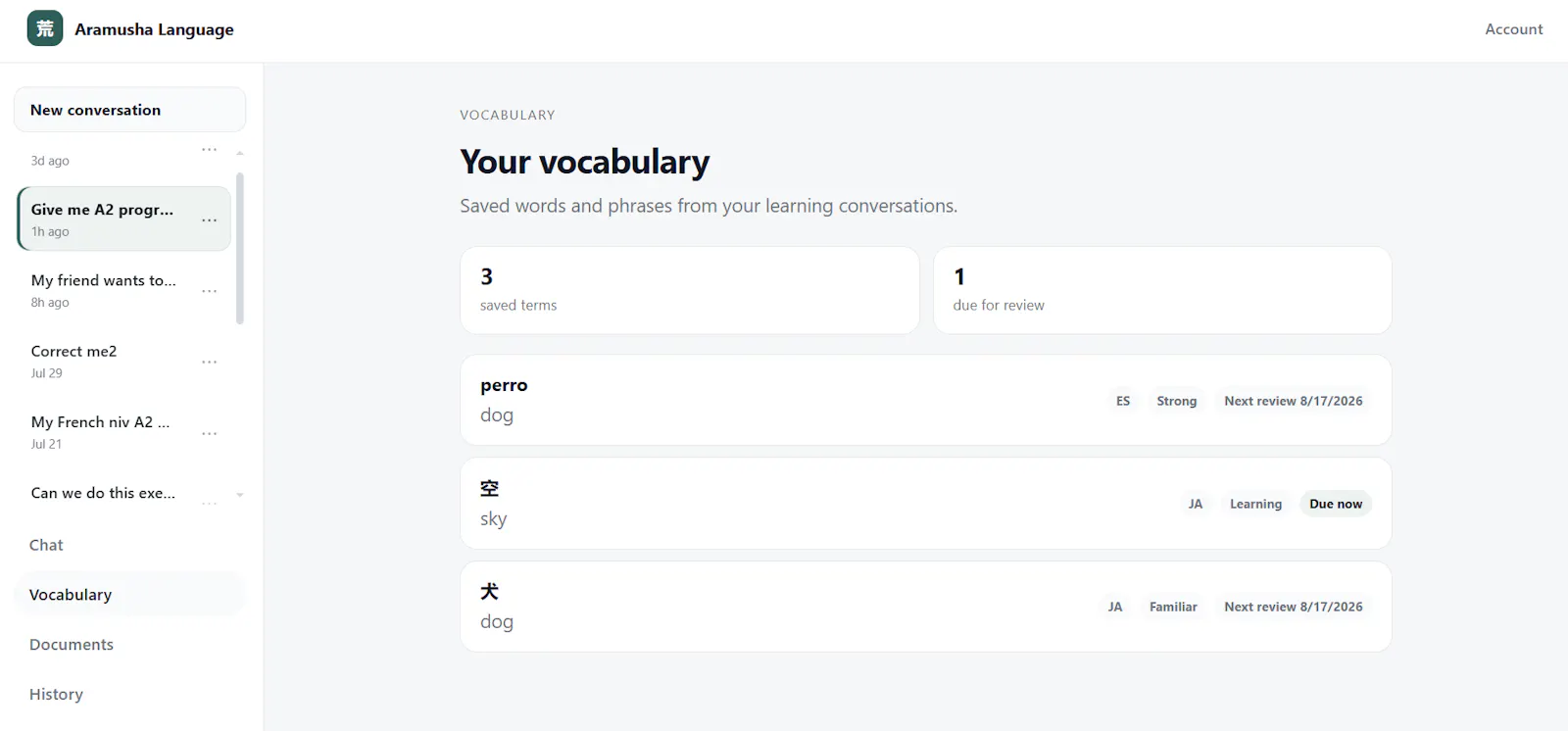Click the scroll up arrow in conversation list
Screen dimensions: 1568x731
240,153
